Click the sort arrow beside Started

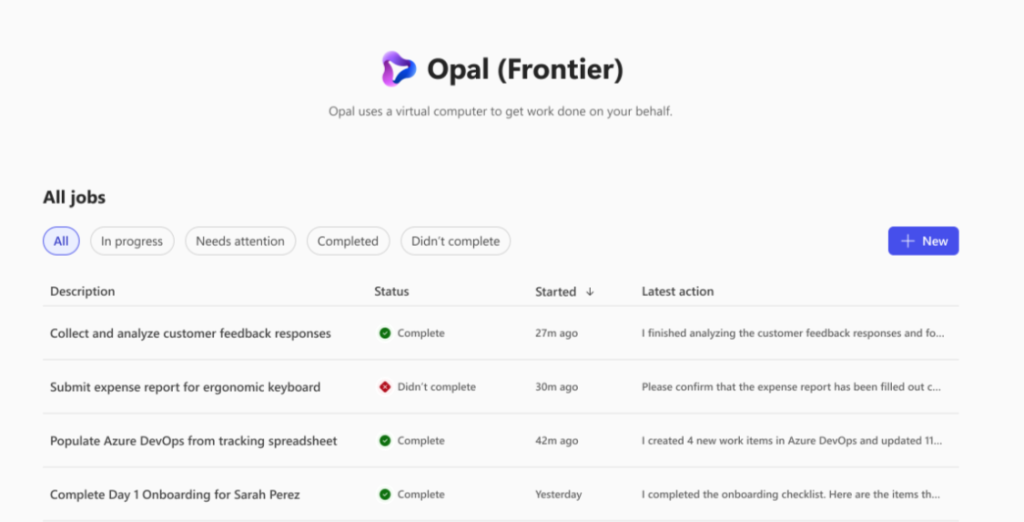click(x=590, y=292)
